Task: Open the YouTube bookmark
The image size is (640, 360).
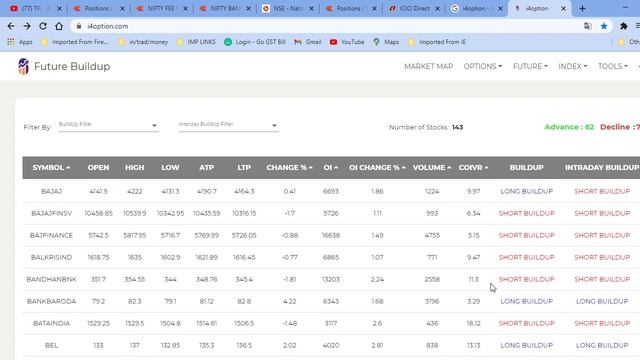Action: pos(347,42)
